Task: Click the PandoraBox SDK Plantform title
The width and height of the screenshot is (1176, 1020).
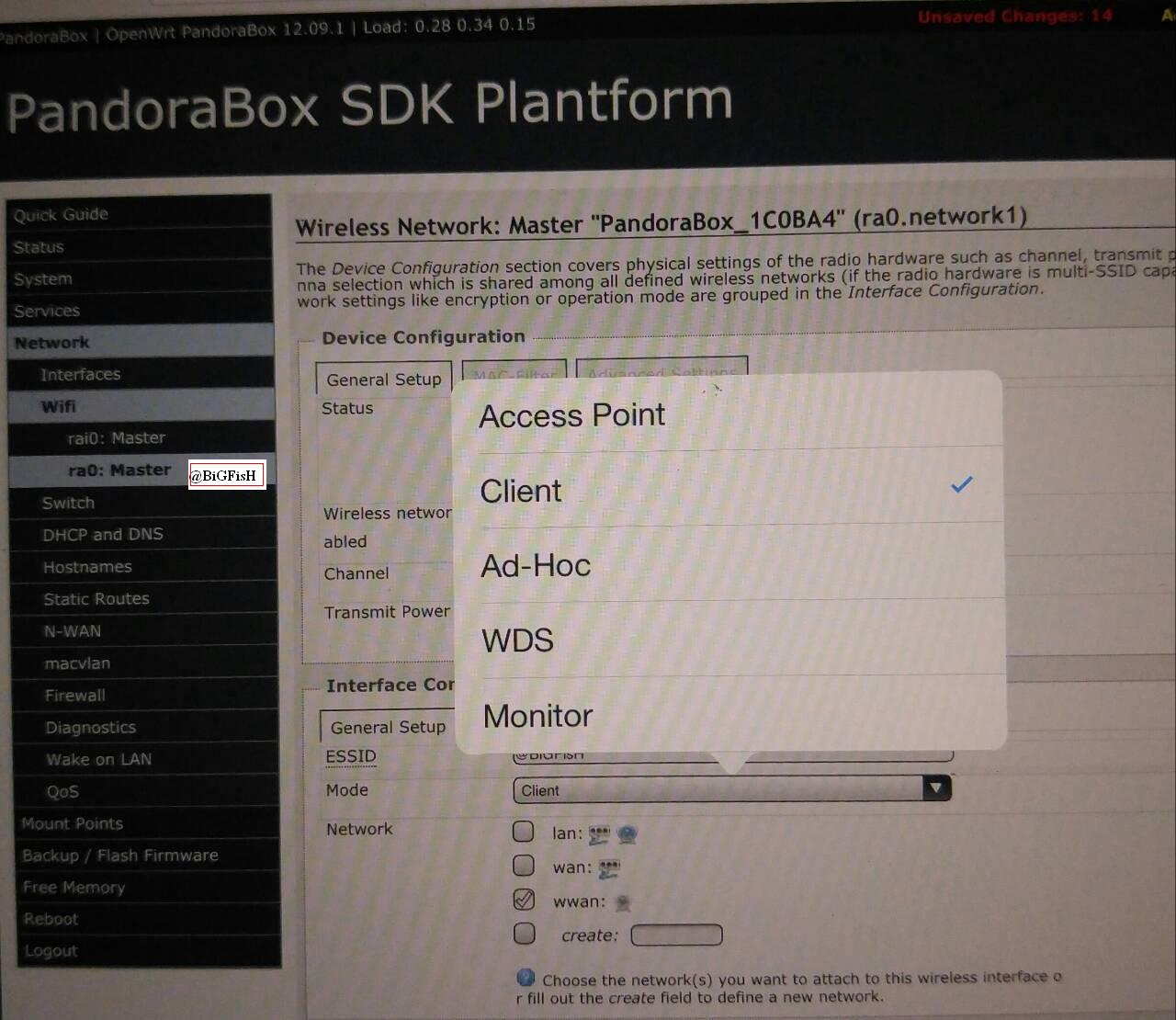Action: coord(369,103)
